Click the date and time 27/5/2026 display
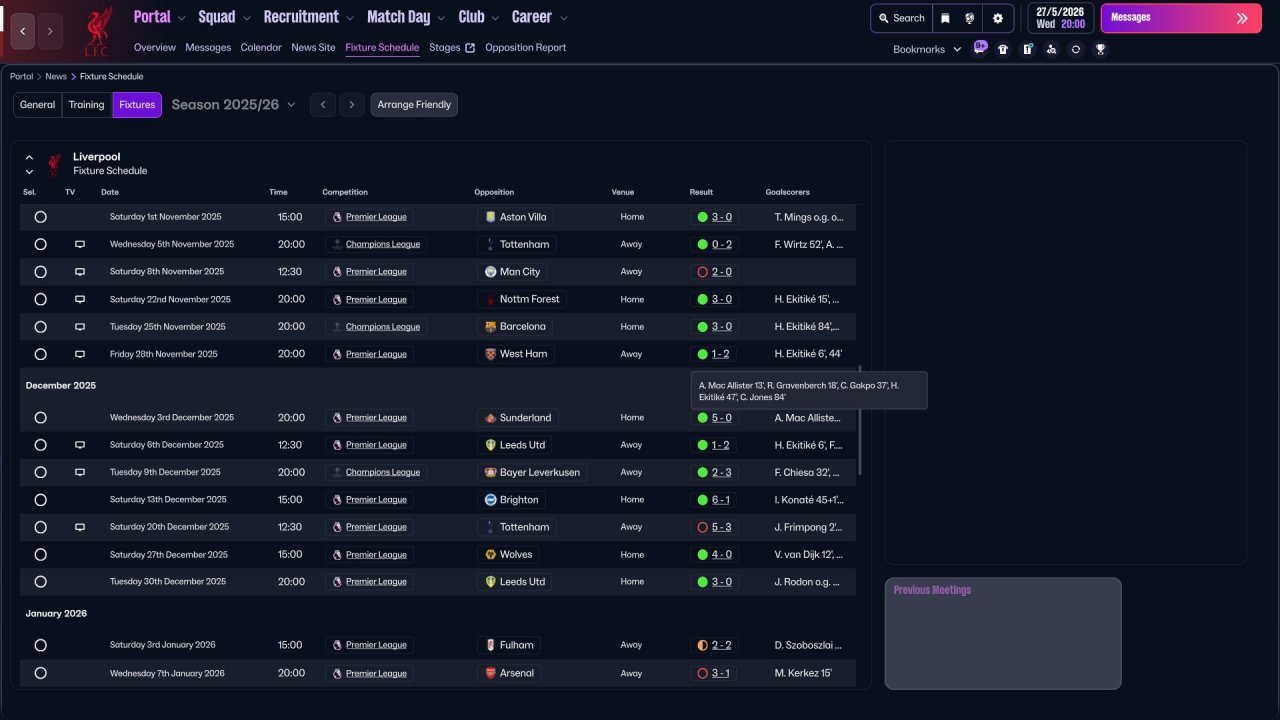1280x720 pixels. (x=1060, y=18)
